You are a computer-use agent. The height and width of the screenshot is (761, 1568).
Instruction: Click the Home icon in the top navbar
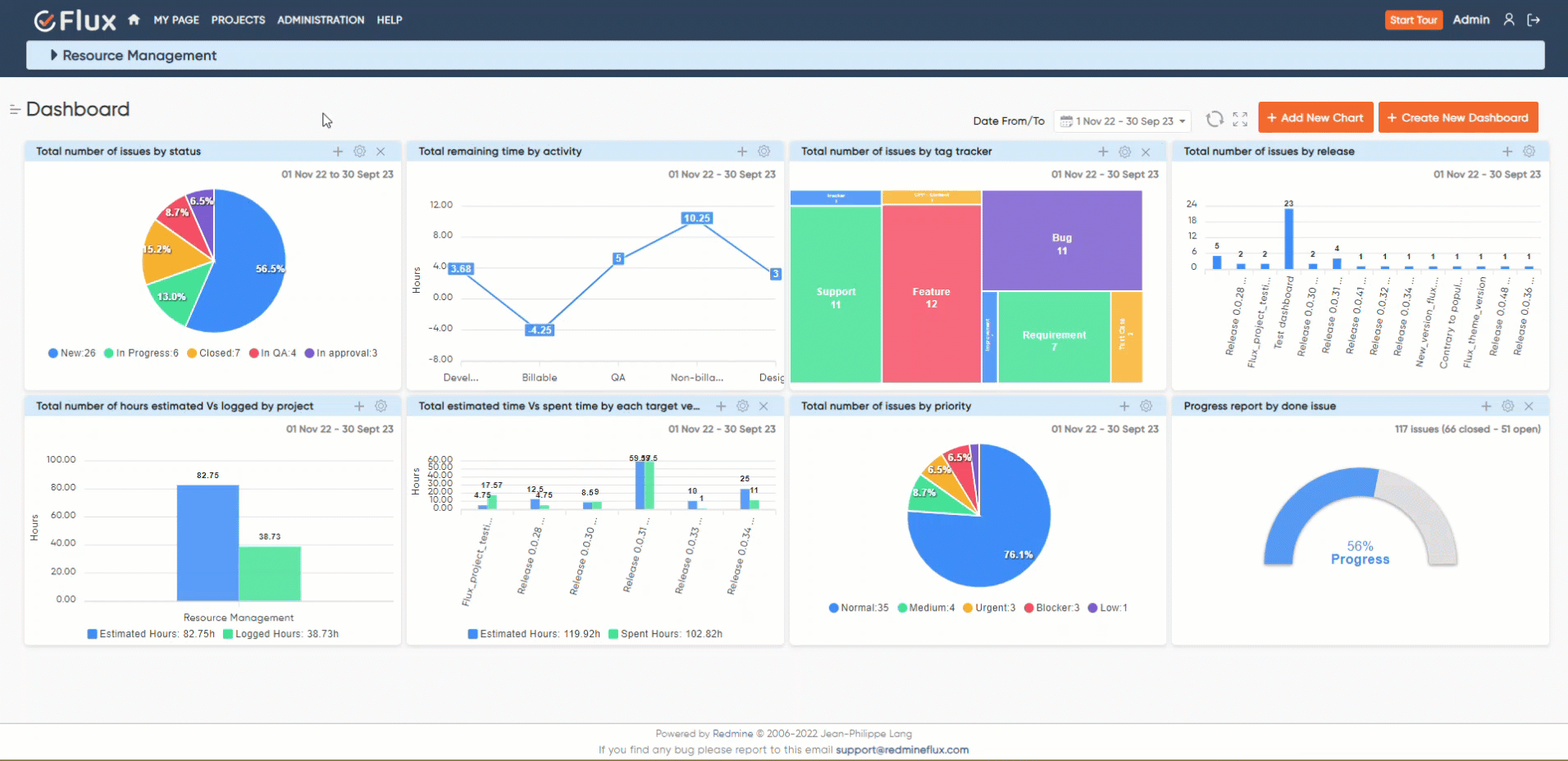[x=133, y=19]
